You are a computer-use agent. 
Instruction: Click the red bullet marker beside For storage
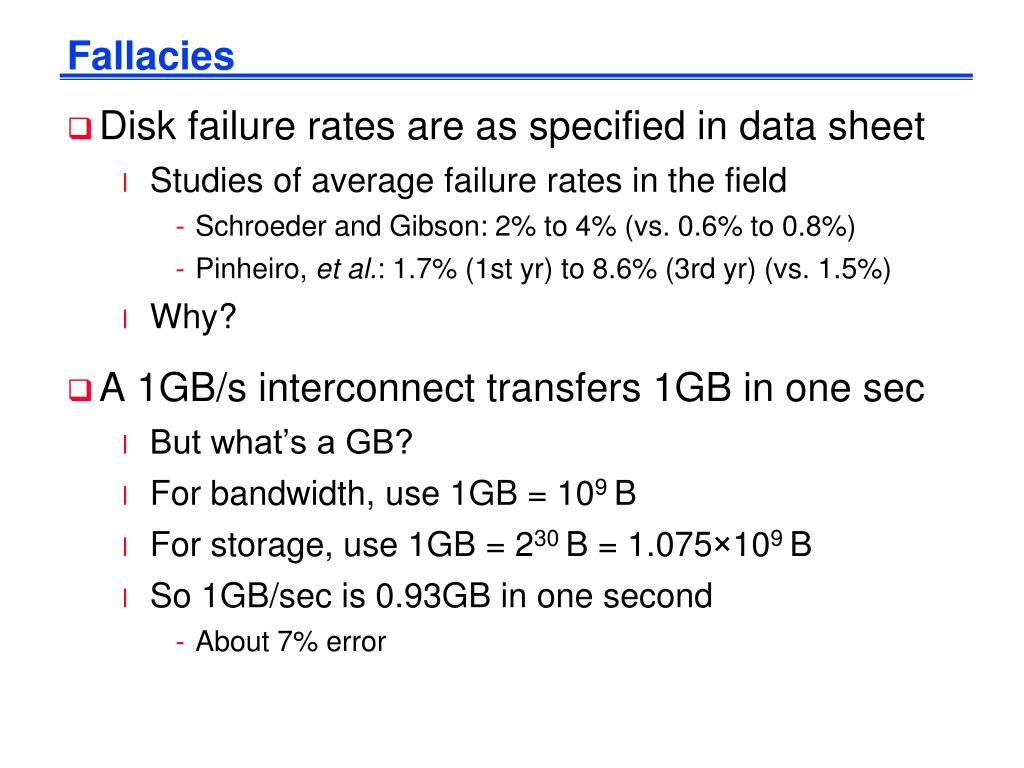pos(124,547)
